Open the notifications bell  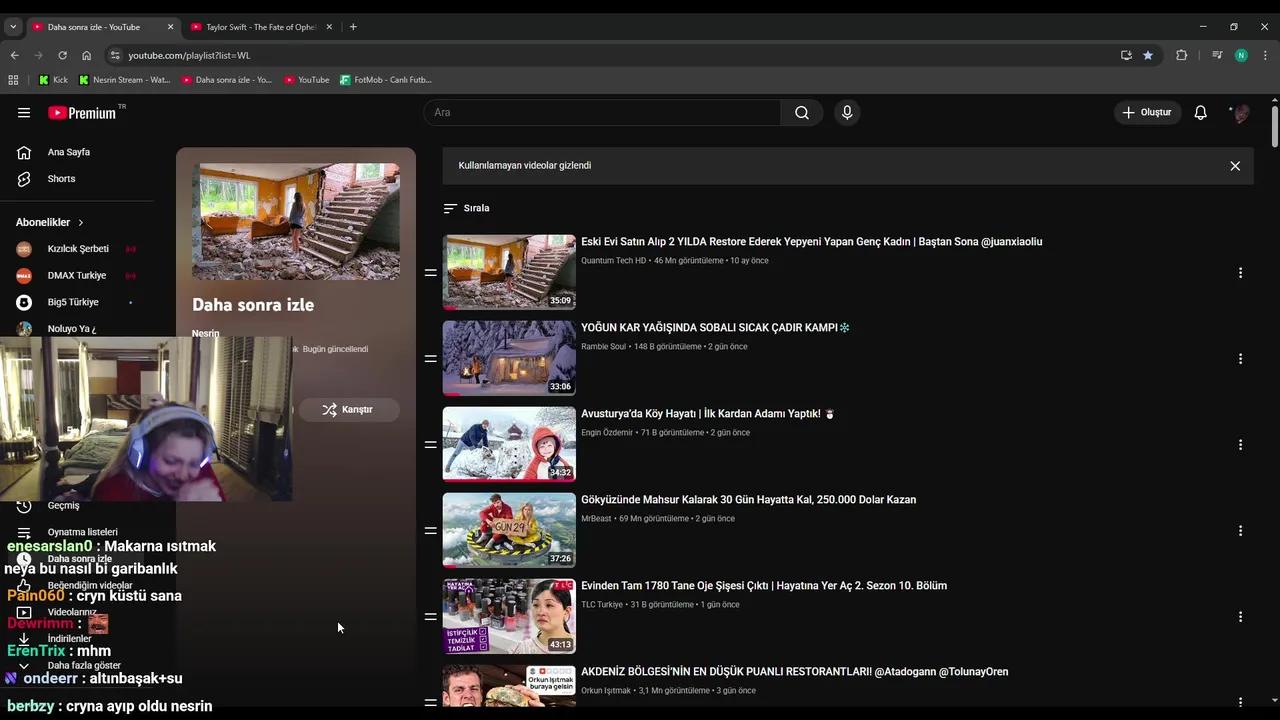[x=1200, y=112]
